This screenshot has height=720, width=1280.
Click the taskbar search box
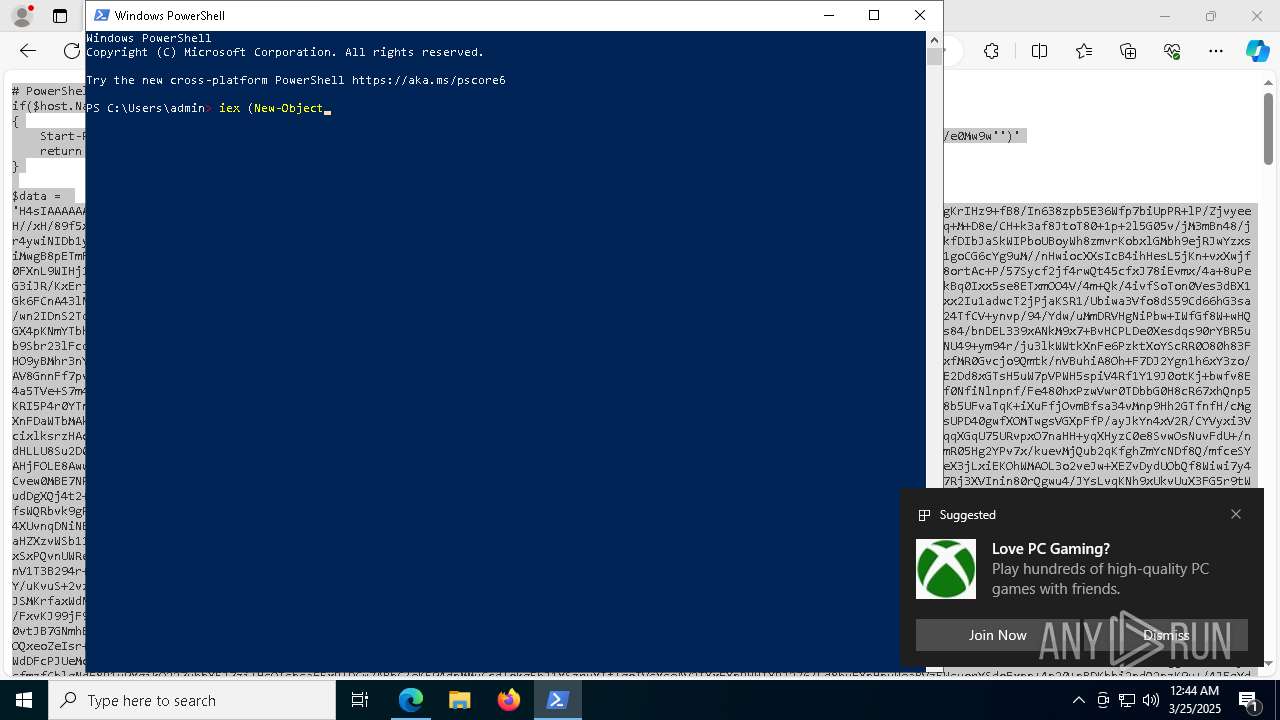[x=192, y=700]
